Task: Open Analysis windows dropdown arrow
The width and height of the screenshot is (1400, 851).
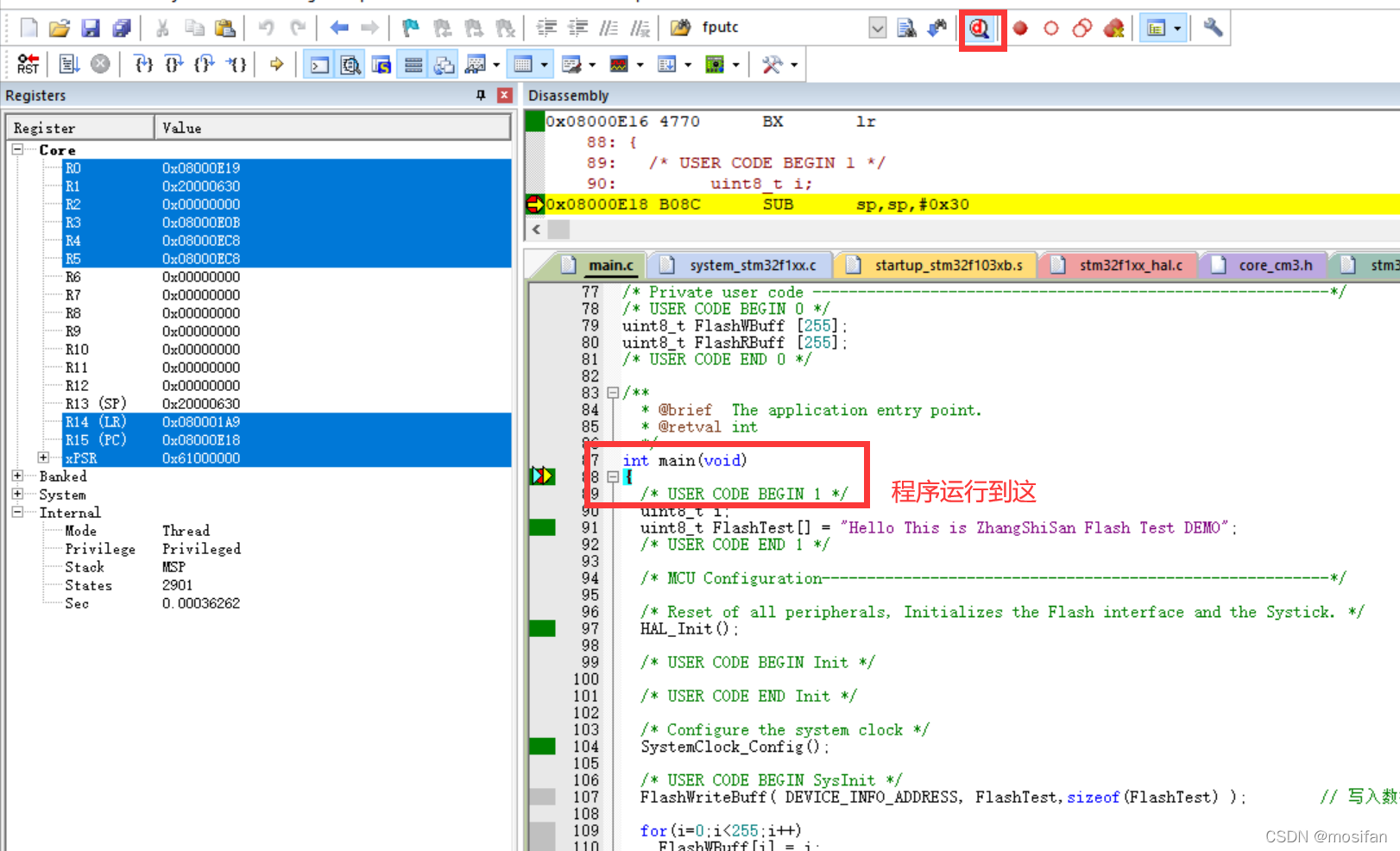Action: (640, 65)
